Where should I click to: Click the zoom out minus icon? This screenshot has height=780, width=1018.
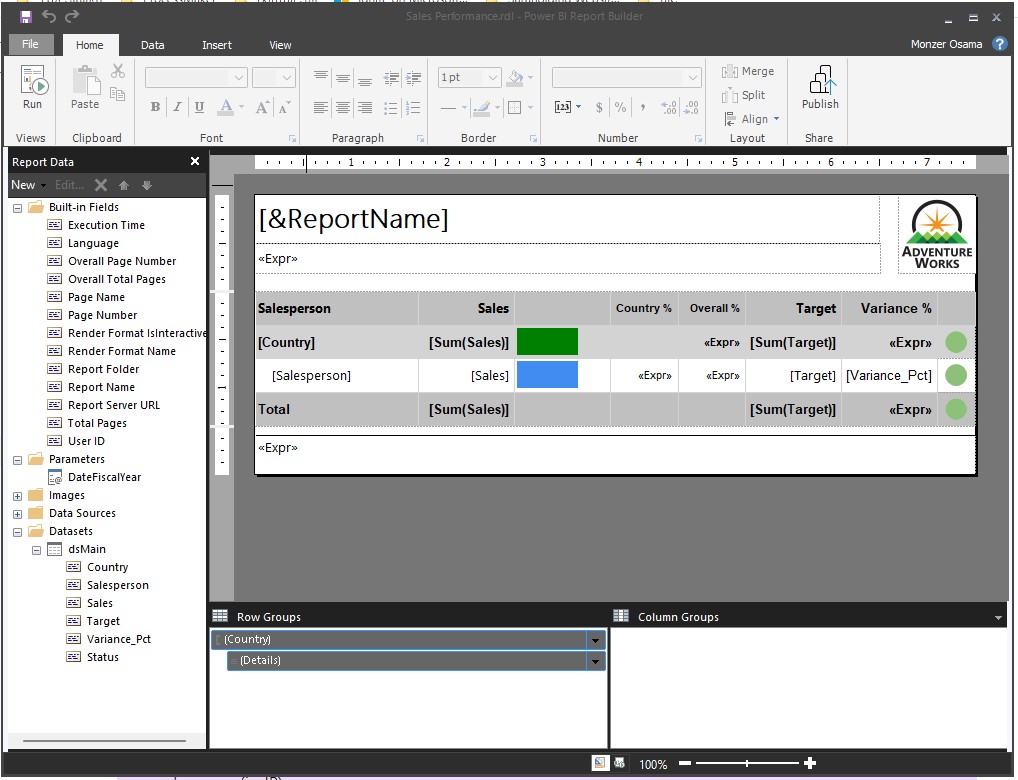point(685,763)
